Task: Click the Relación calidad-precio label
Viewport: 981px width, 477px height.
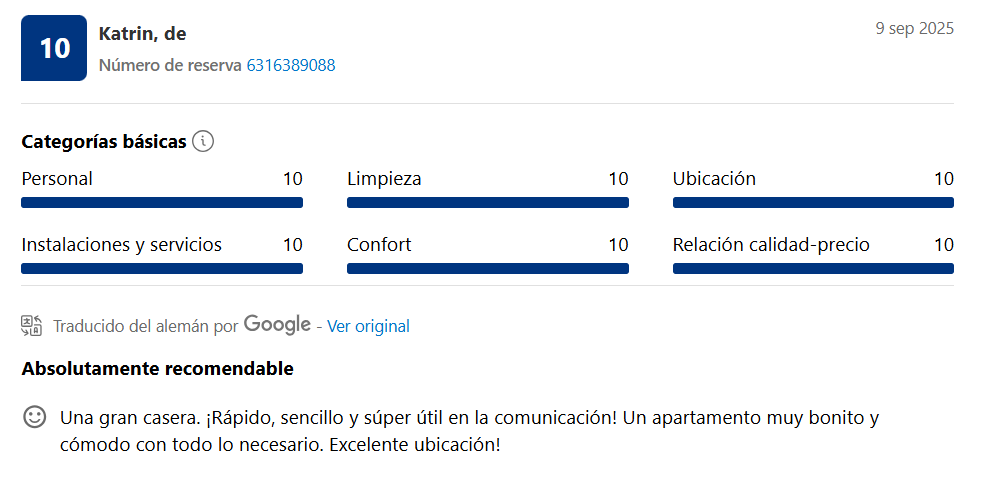Action: point(771,244)
